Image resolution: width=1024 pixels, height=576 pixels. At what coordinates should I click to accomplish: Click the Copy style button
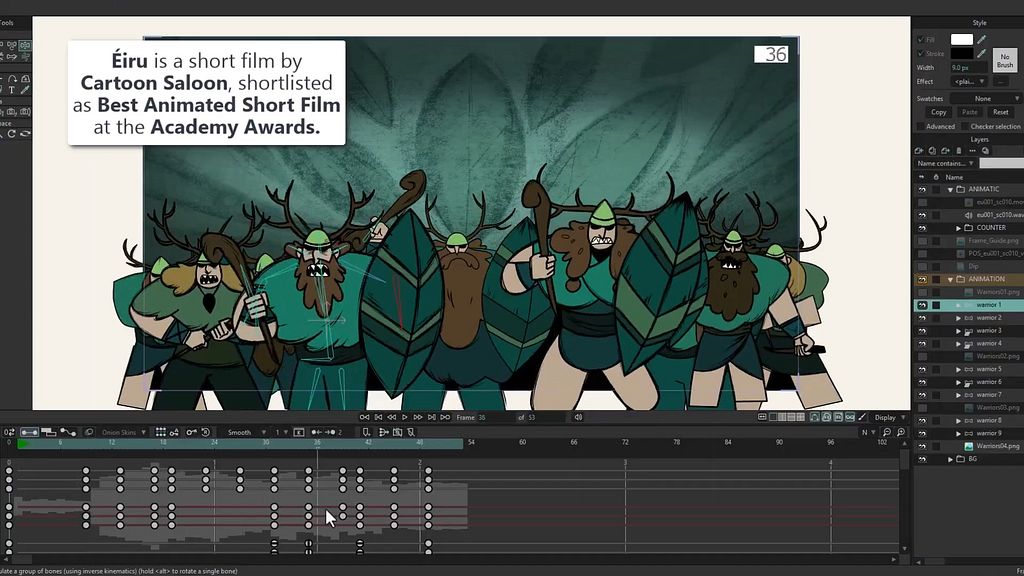tap(938, 112)
